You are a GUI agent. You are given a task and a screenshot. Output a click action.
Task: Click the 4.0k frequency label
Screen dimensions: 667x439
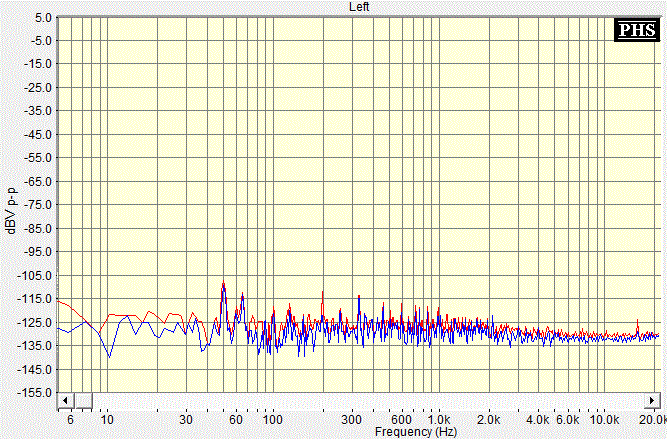click(x=538, y=420)
